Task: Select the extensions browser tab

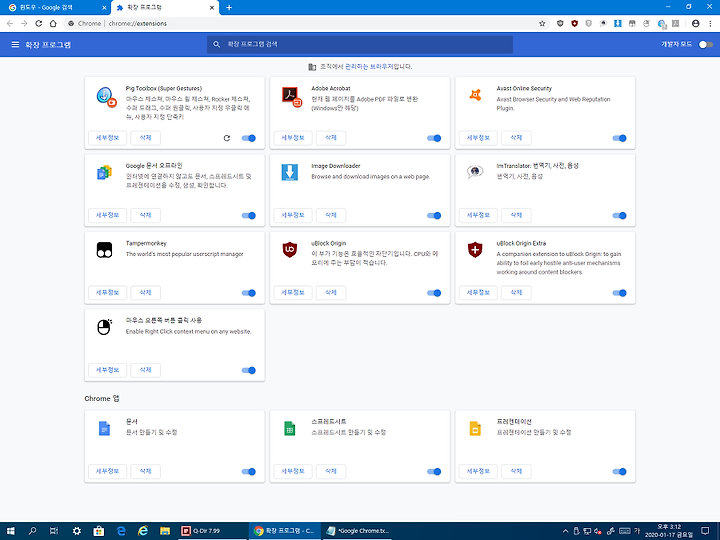Action: (x=164, y=8)
